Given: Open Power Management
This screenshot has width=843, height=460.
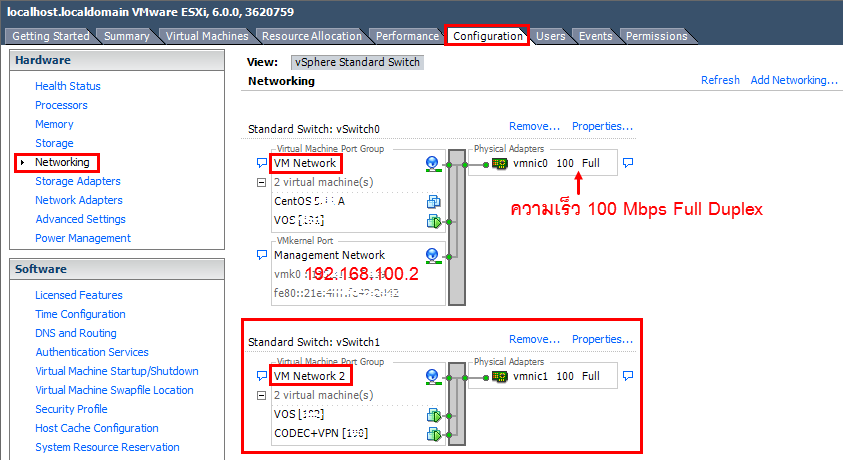Looking at the screenshot, I should coord(83,238).
